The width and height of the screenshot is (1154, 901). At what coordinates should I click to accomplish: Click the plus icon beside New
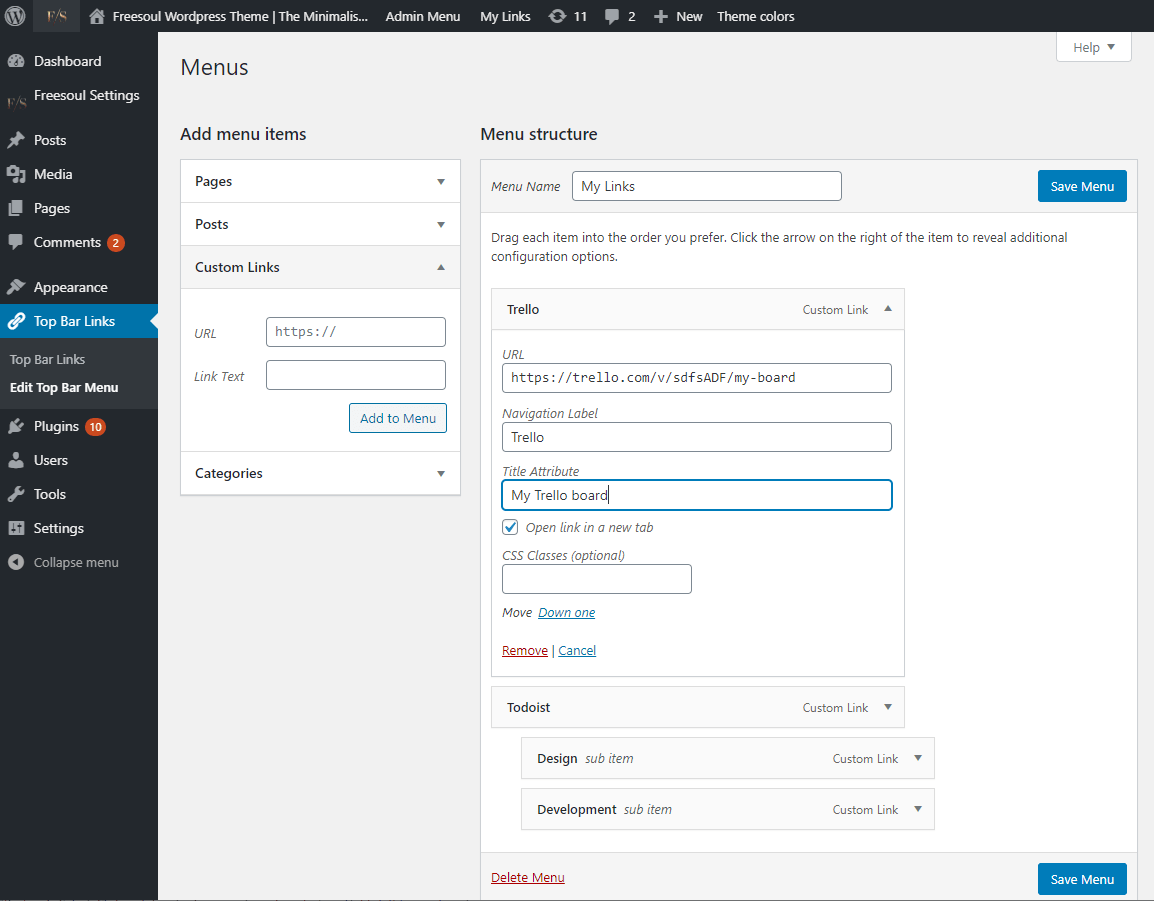tap(661, 16)
